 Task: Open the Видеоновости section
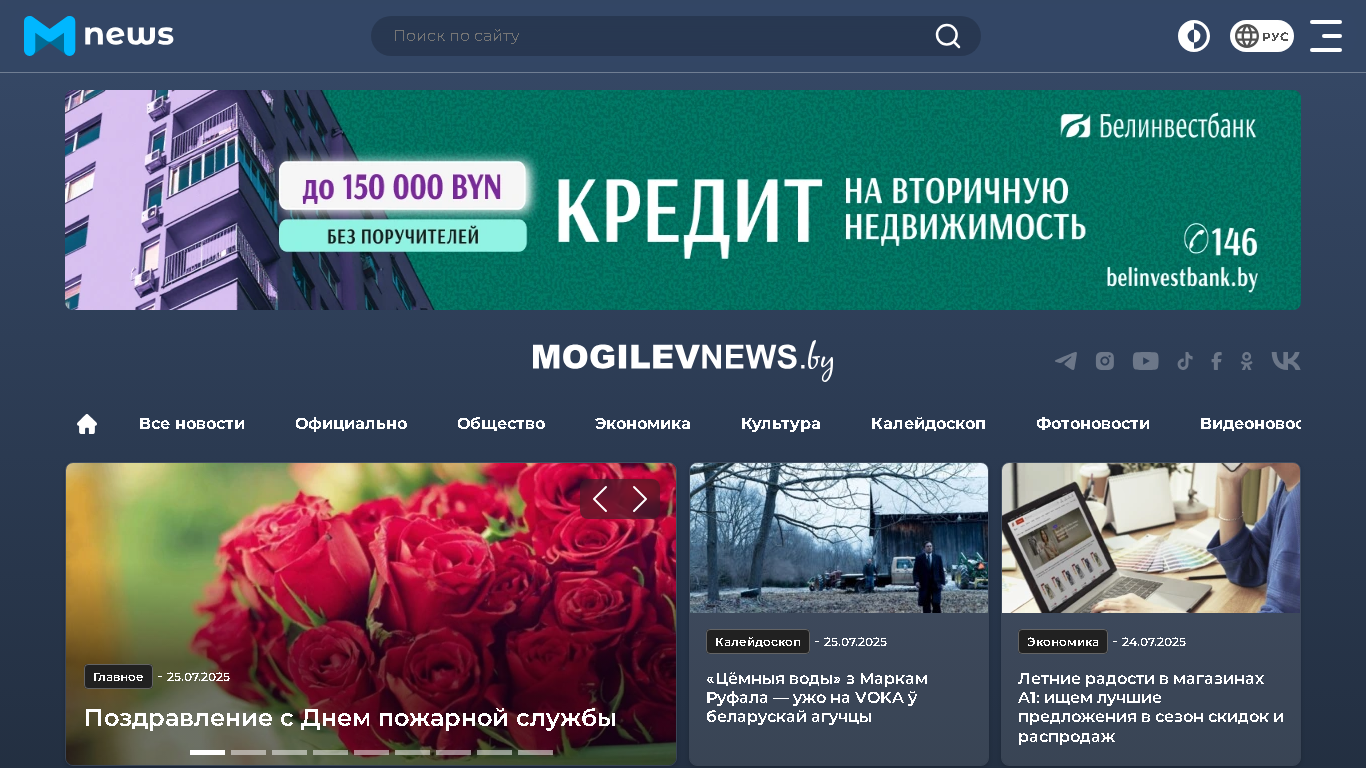(x=1250, y=424)
